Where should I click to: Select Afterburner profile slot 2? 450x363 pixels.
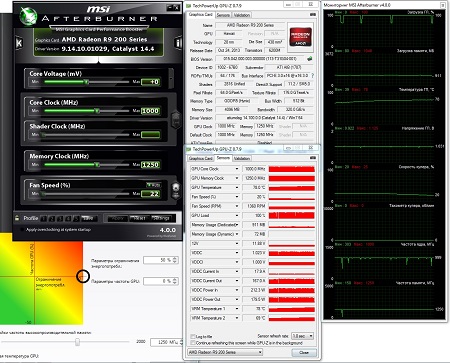click(x=52, y=218)
